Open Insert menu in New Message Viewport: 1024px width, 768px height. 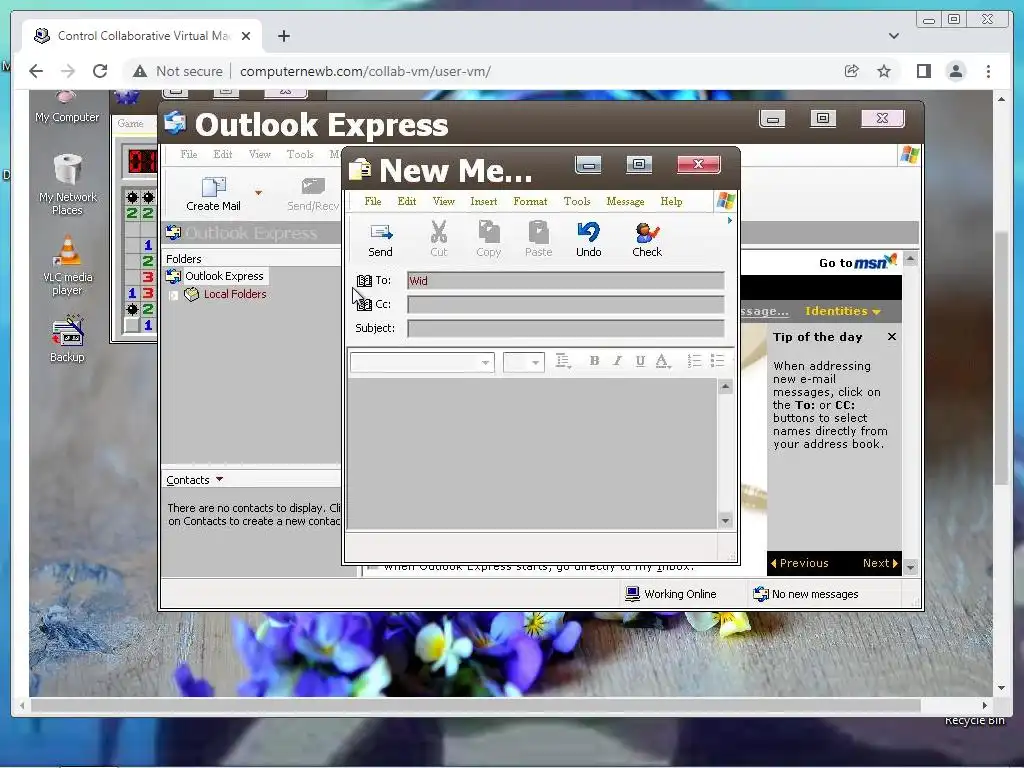click(483, 201)
